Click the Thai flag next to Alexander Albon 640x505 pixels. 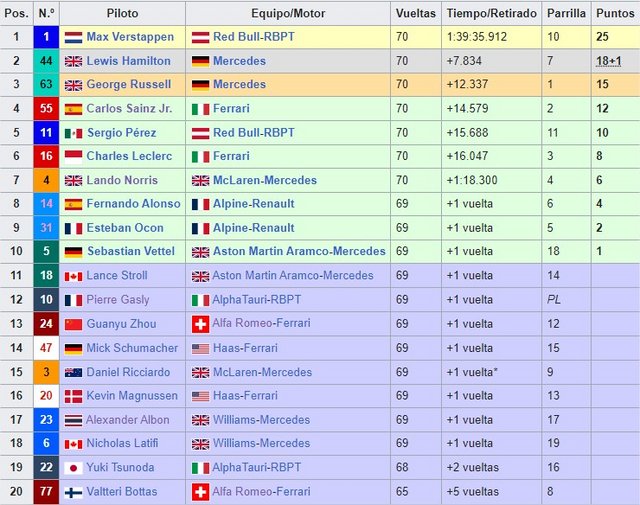tap(73, 420)
